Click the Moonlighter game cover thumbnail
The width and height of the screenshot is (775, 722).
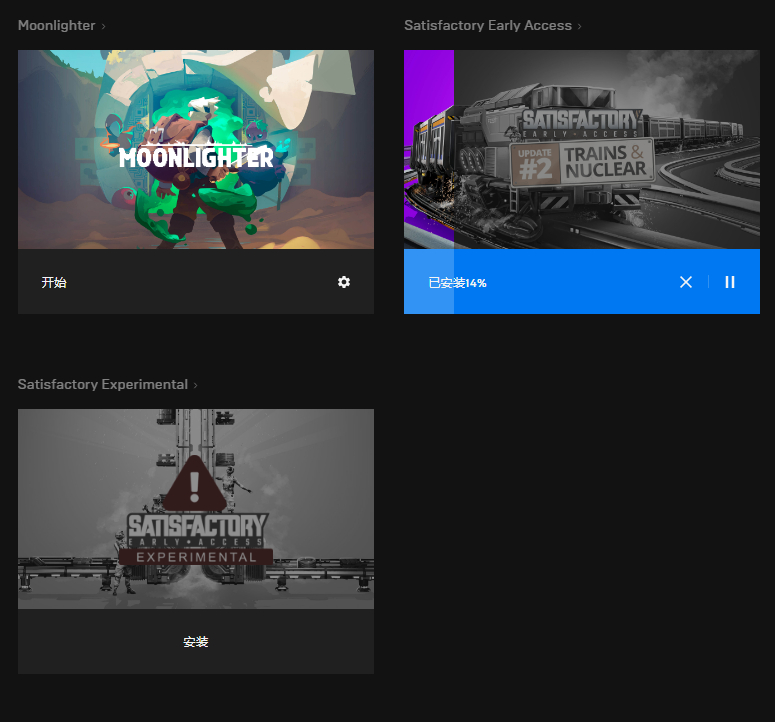coord(196,149)
